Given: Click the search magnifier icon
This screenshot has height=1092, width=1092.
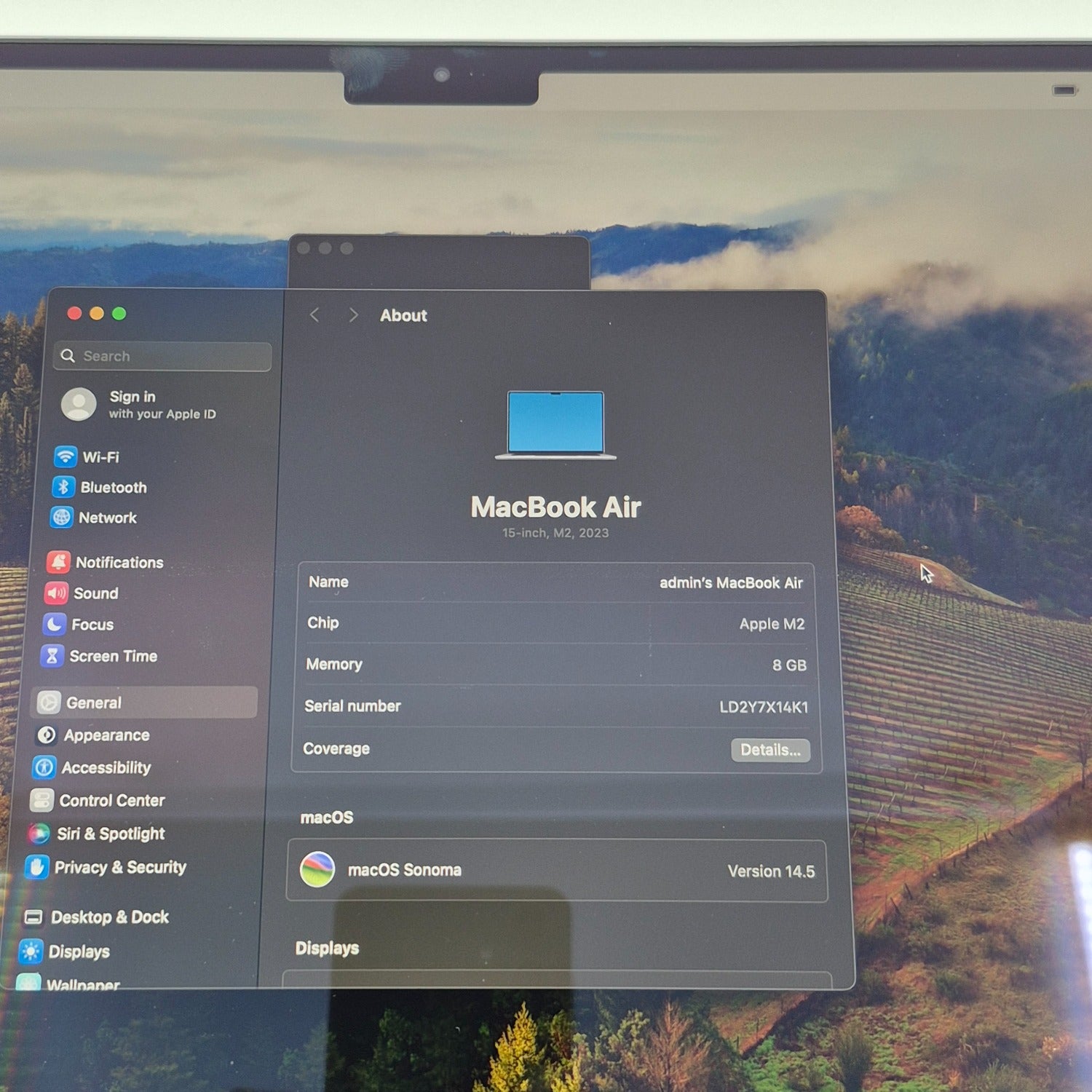Looking at the screenshot, I should click(68, 355).
